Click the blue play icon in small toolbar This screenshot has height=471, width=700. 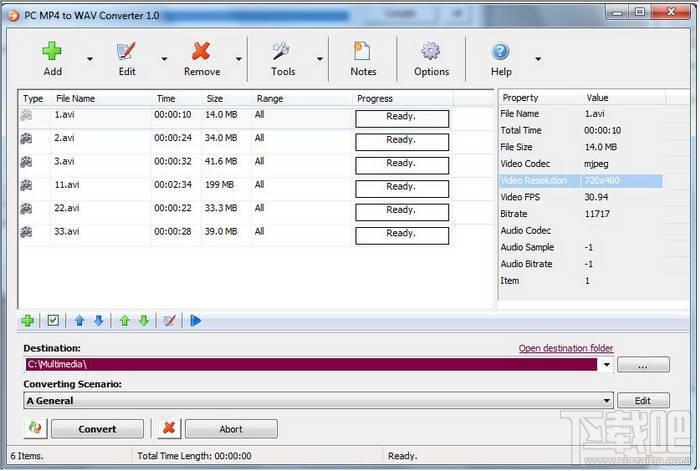195,321
